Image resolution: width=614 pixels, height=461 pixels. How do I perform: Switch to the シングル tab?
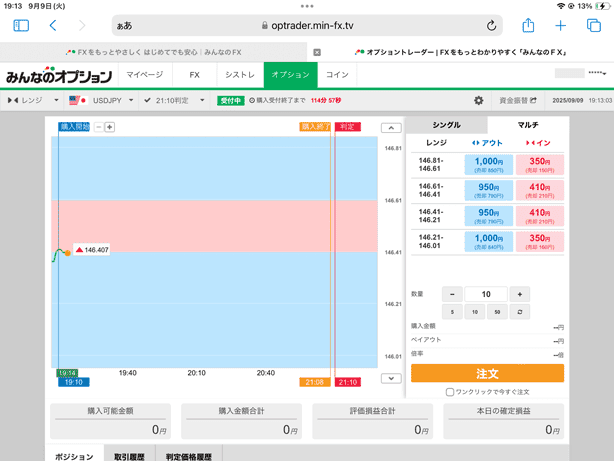click(447, 125)
